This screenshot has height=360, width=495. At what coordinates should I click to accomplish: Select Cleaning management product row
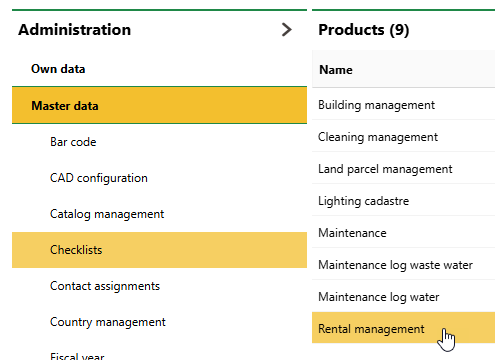click(403, 137)
